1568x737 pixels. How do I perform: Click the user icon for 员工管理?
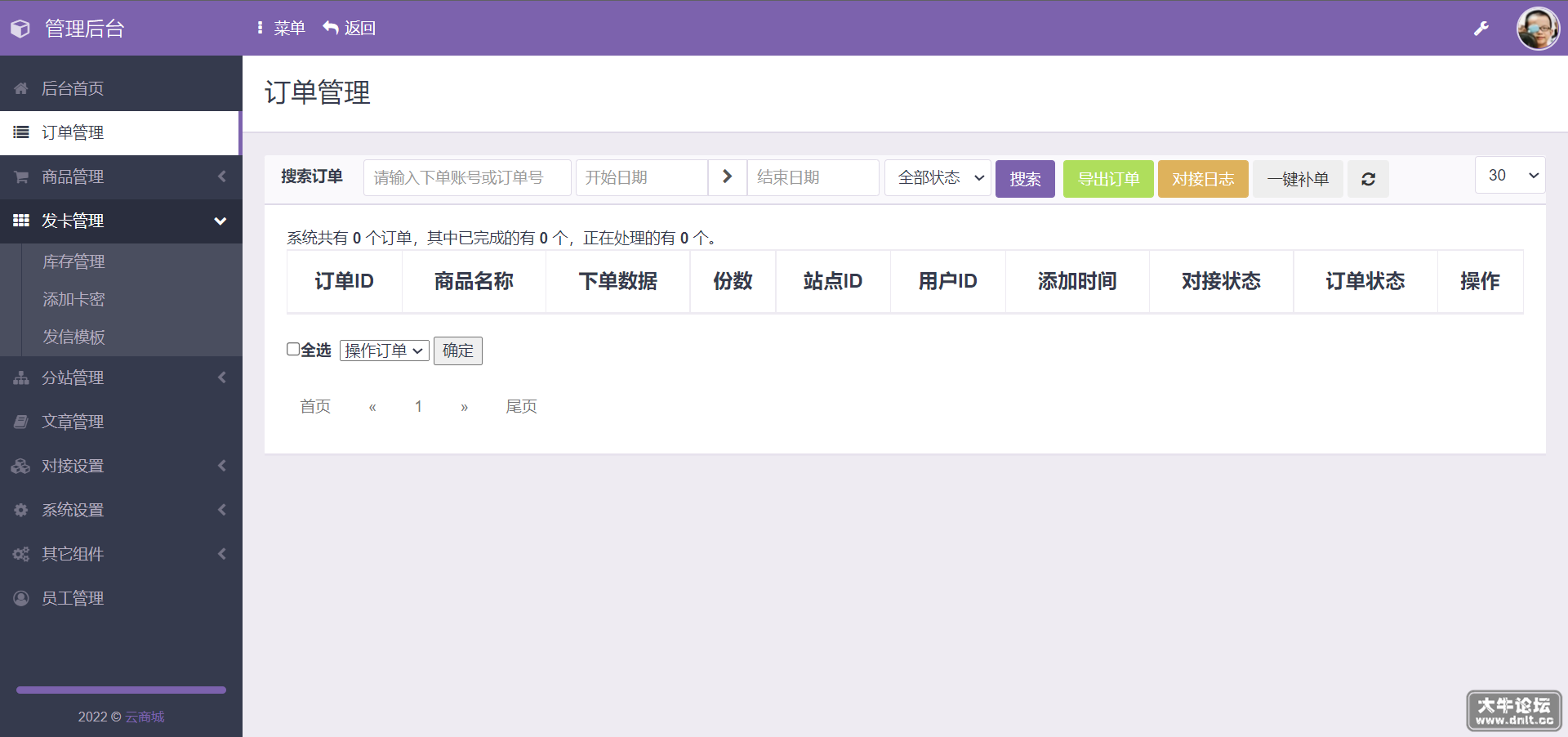[x=21, y=598]
